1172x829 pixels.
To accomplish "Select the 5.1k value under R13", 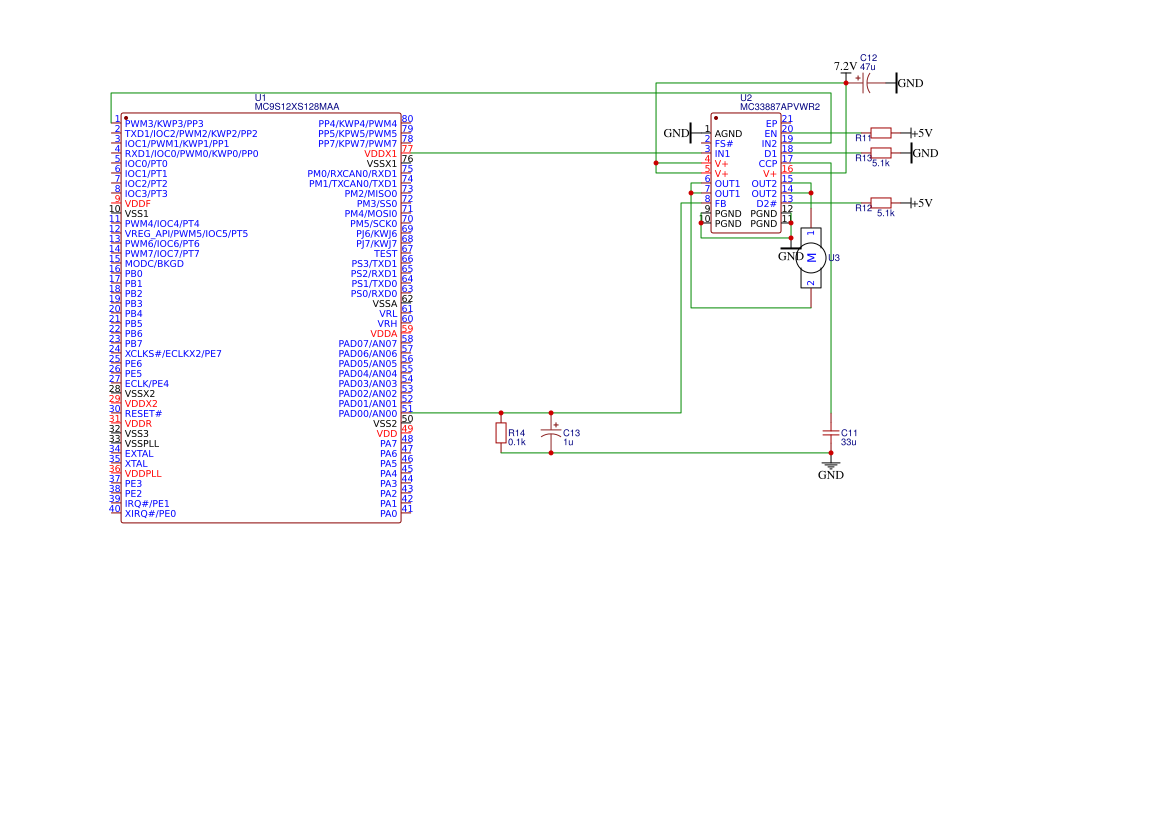I will coord(881,163).
